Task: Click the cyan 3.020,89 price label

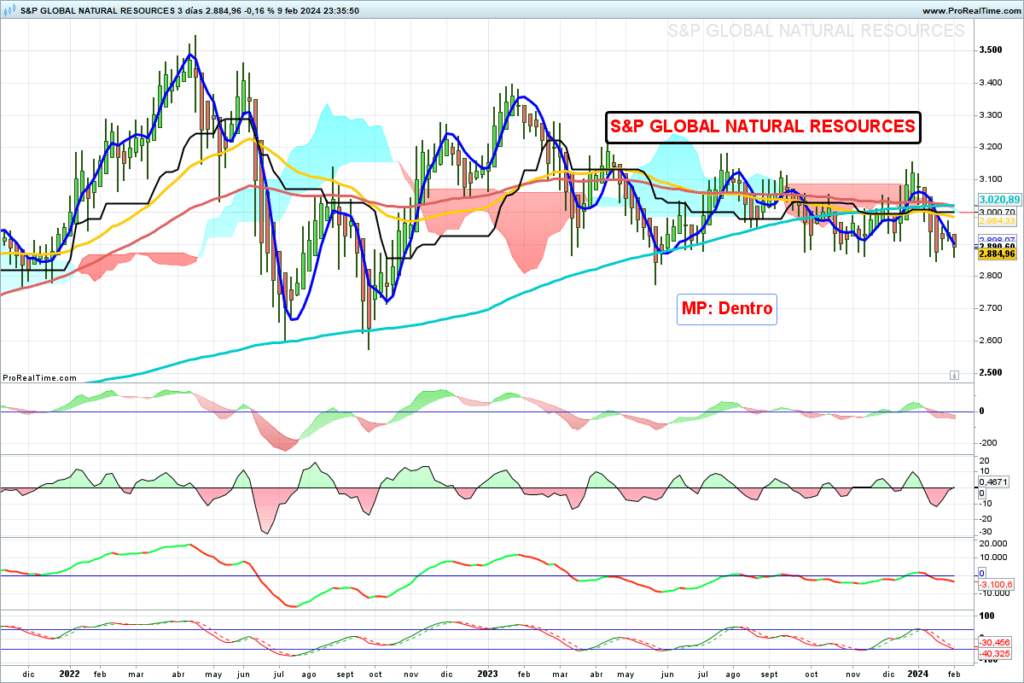Action: (999, 200)
